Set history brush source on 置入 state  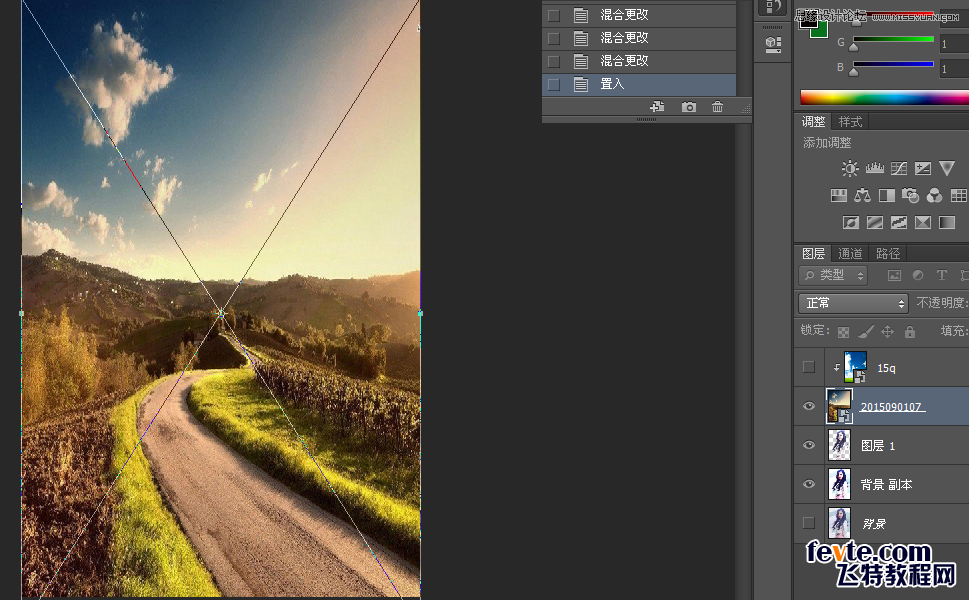click(x=553, y=85)
